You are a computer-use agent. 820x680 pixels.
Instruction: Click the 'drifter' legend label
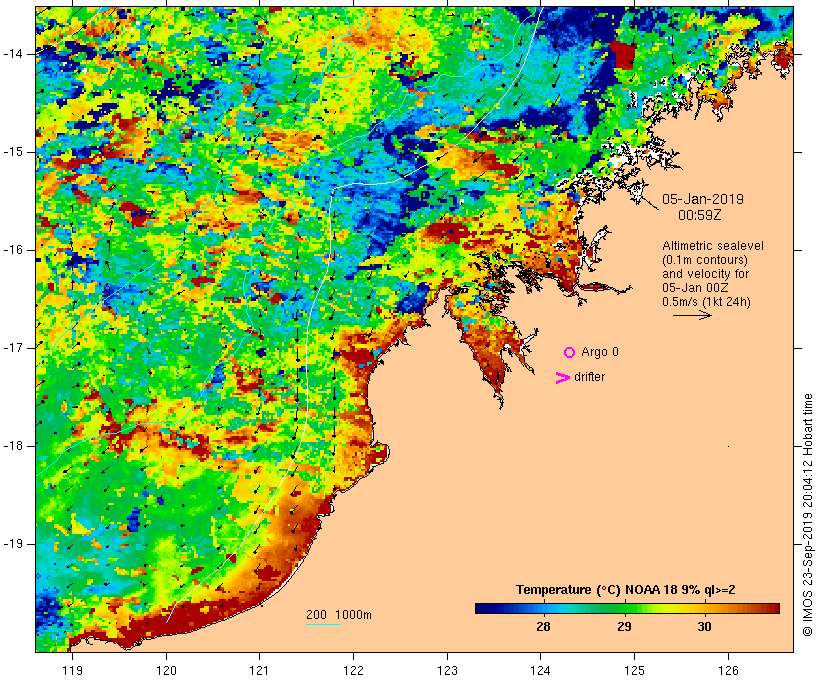(589, 377)
